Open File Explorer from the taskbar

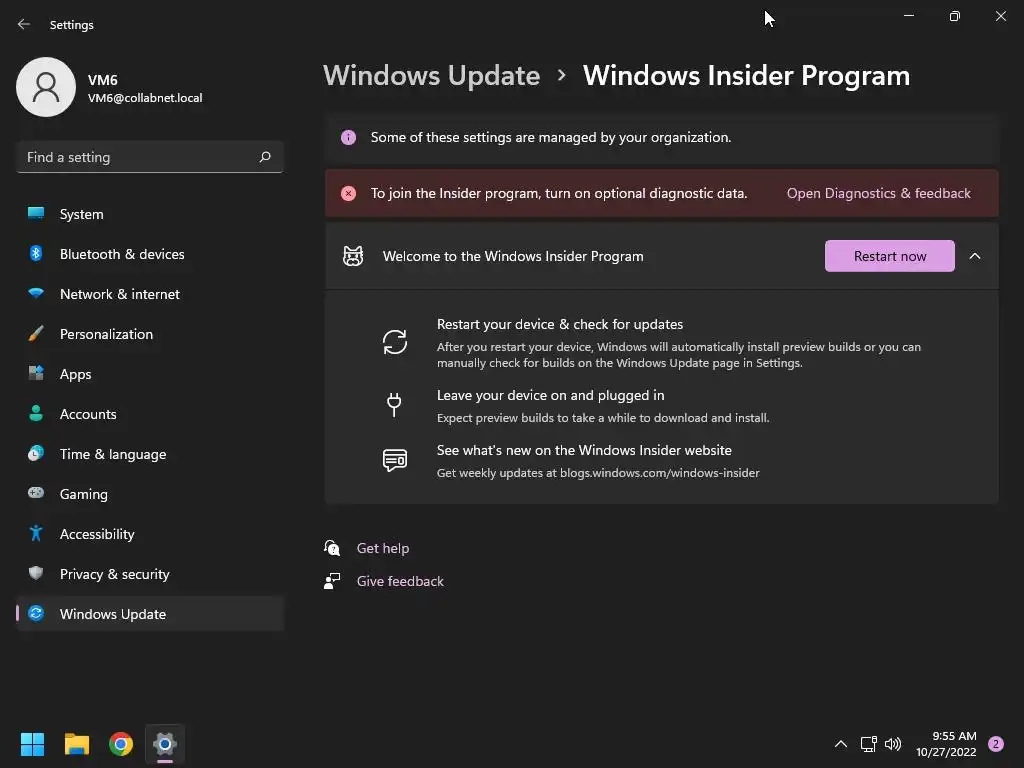pos(77,744)
